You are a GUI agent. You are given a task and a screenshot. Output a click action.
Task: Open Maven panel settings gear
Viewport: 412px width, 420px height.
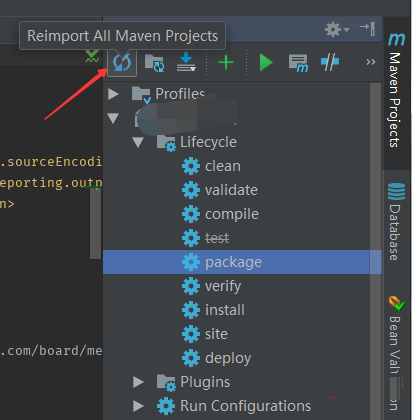click(x=337, y=30)
